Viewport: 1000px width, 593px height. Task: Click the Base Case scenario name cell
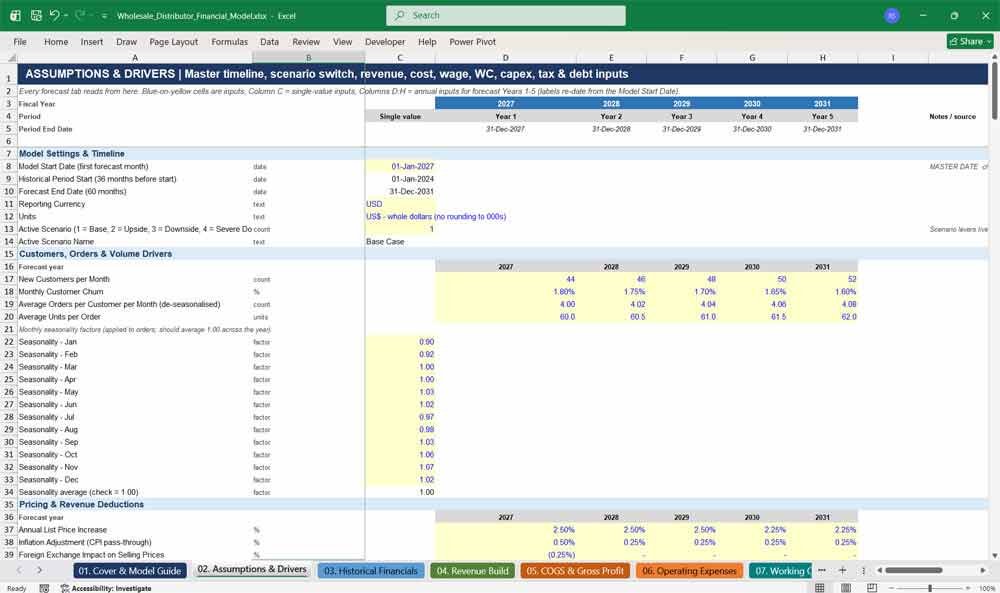pos(400,242)
